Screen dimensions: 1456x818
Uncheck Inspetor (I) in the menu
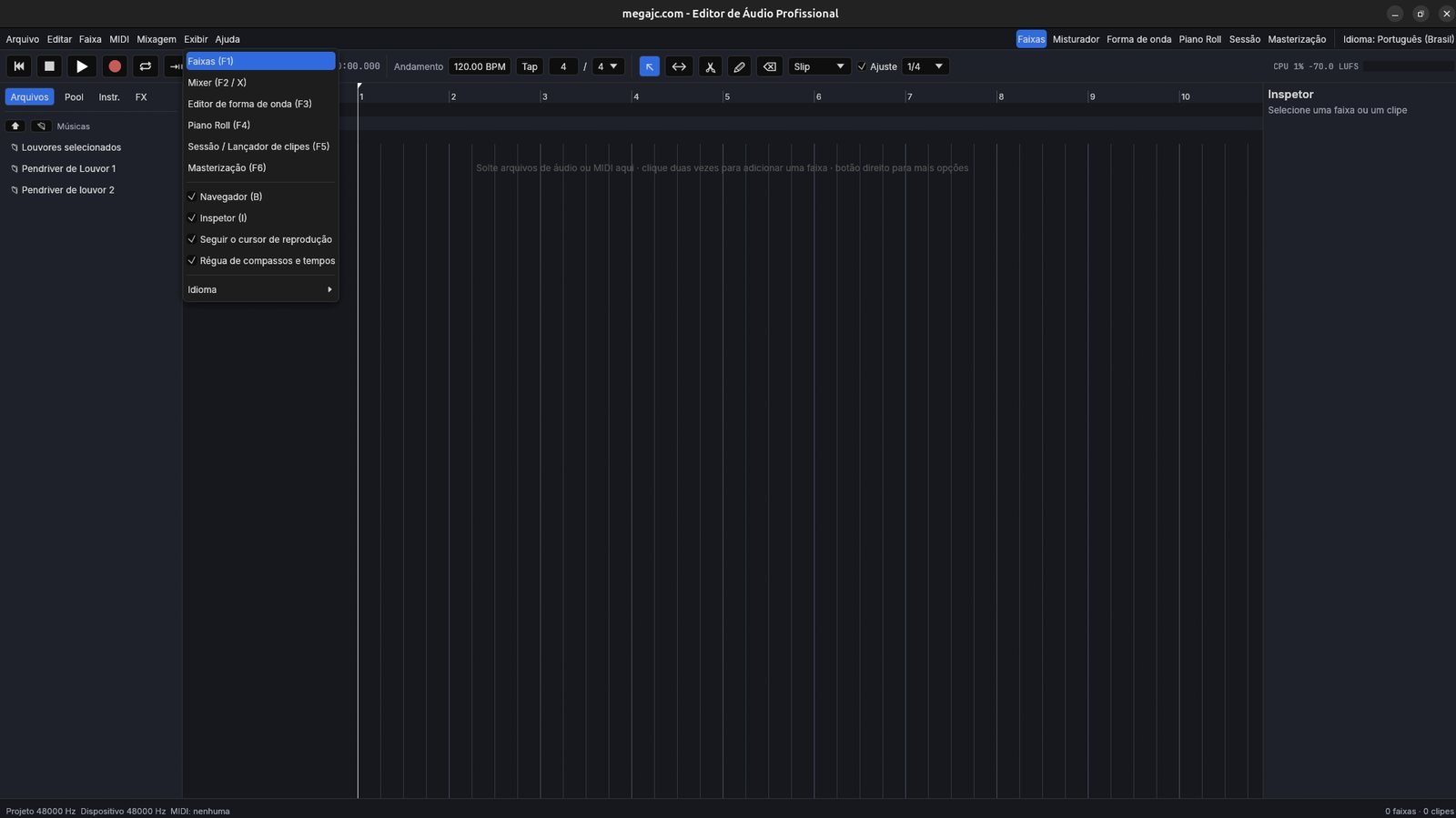coord(261,218)
